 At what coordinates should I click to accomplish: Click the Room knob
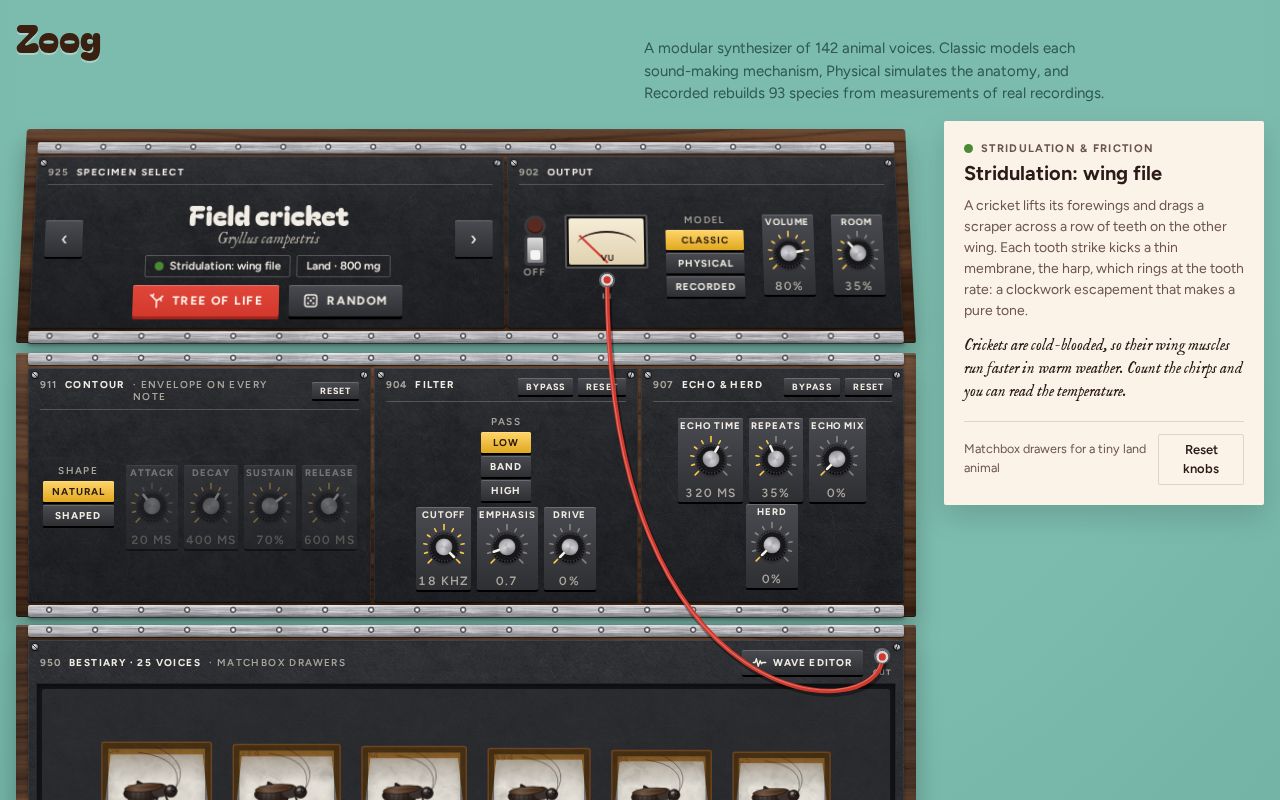857,253
